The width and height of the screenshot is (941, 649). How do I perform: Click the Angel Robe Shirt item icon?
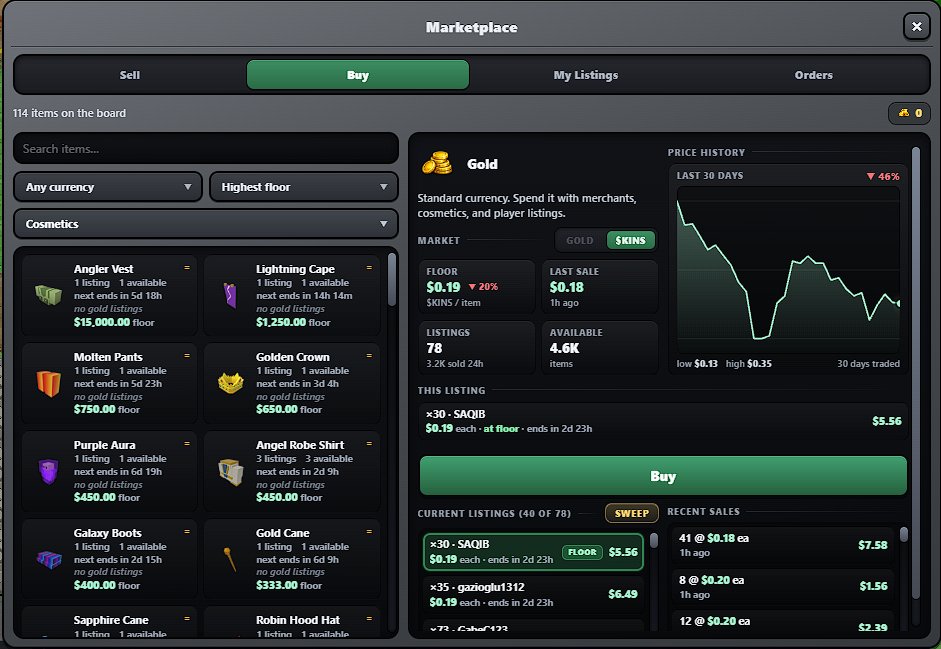pyautogui.click(x=230, y=471)
